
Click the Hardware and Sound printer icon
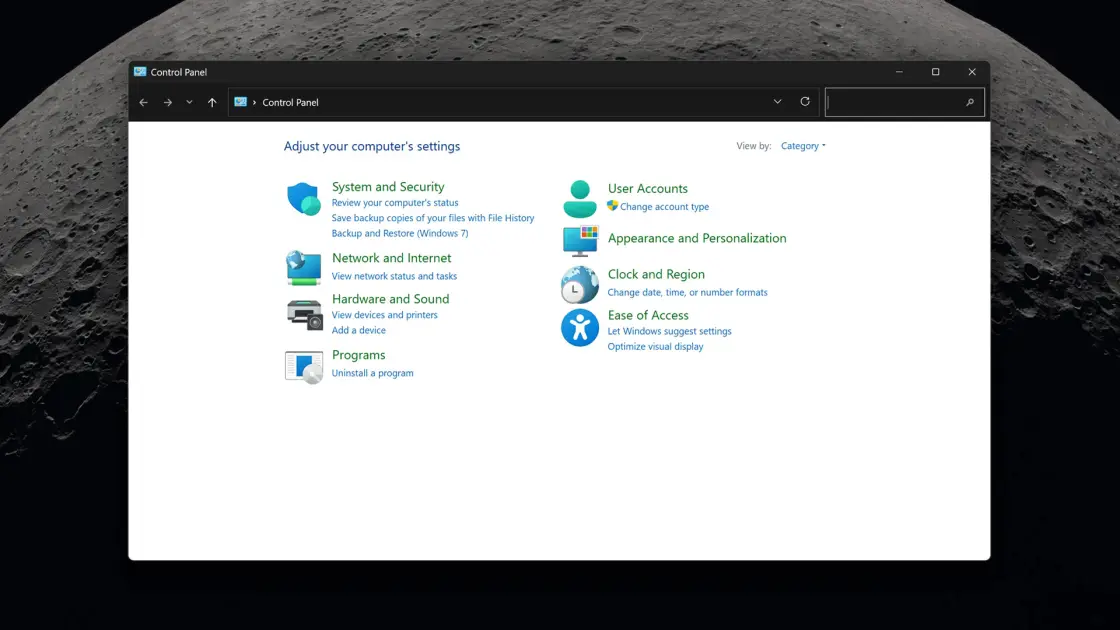point(304,314)
